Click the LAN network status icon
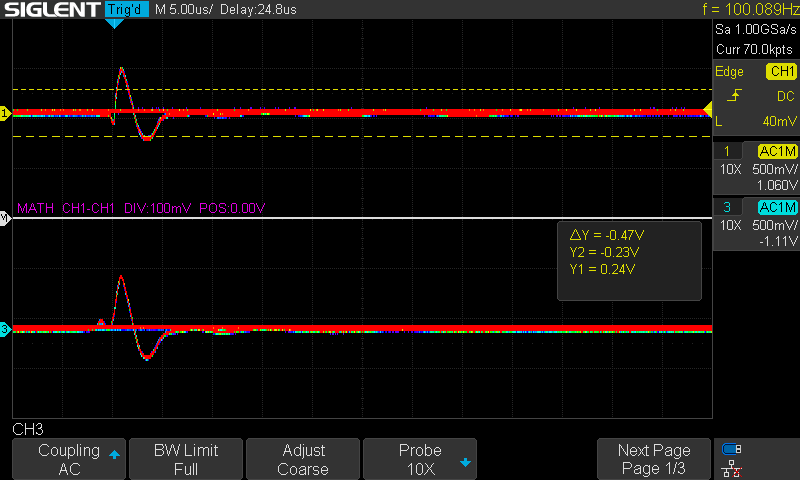 tap(732, 468)
